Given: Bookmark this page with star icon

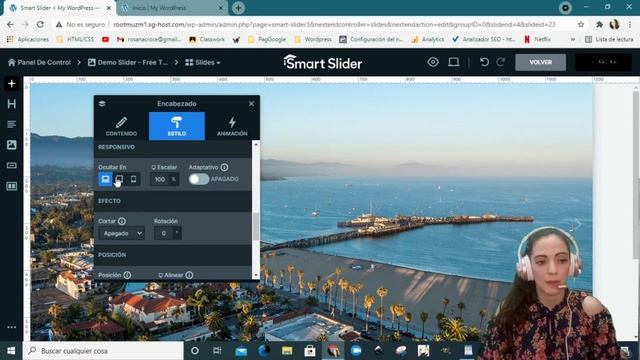Looking at the screenshot, I should [581, 24].
